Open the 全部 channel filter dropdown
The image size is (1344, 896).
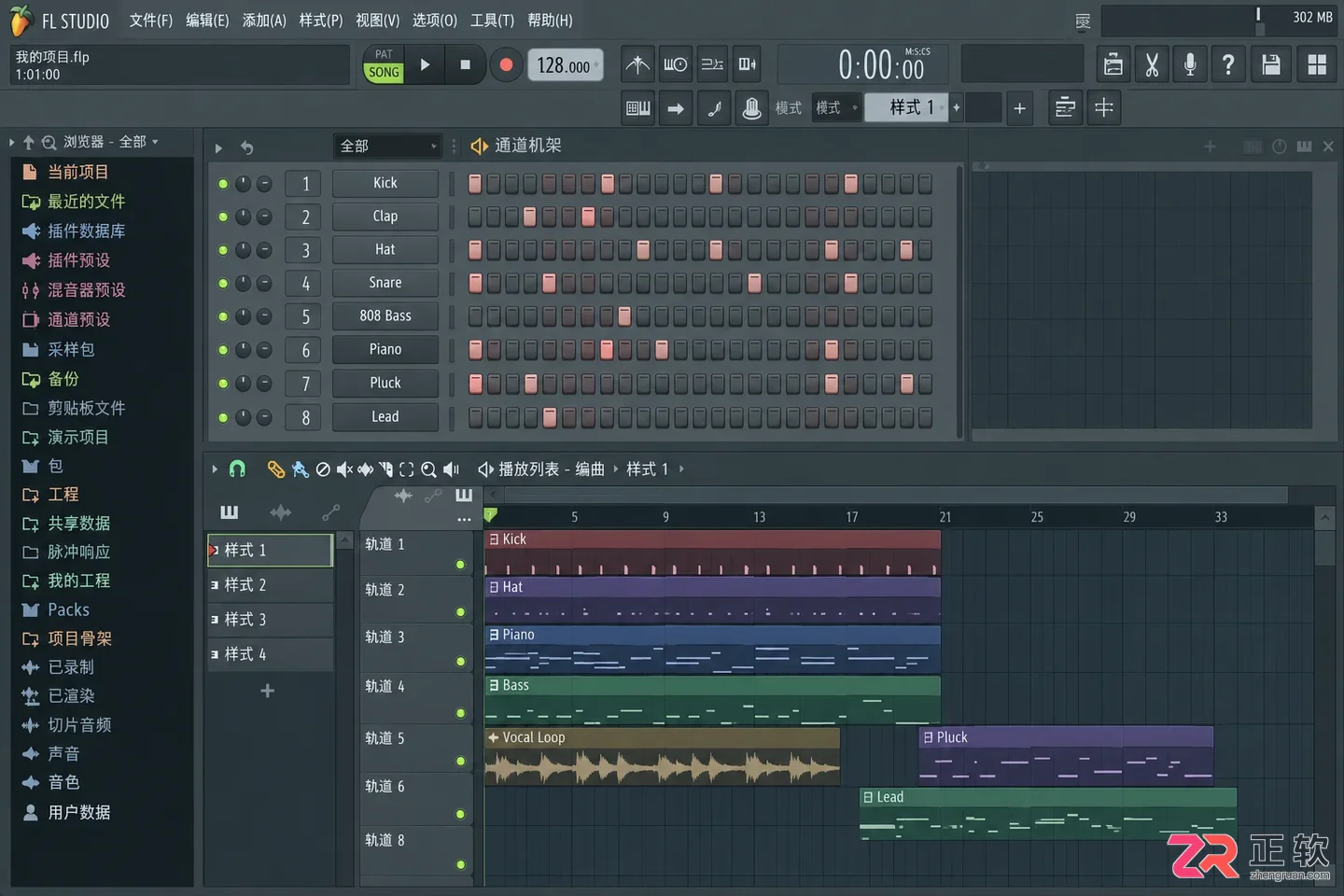pos(387,147)
